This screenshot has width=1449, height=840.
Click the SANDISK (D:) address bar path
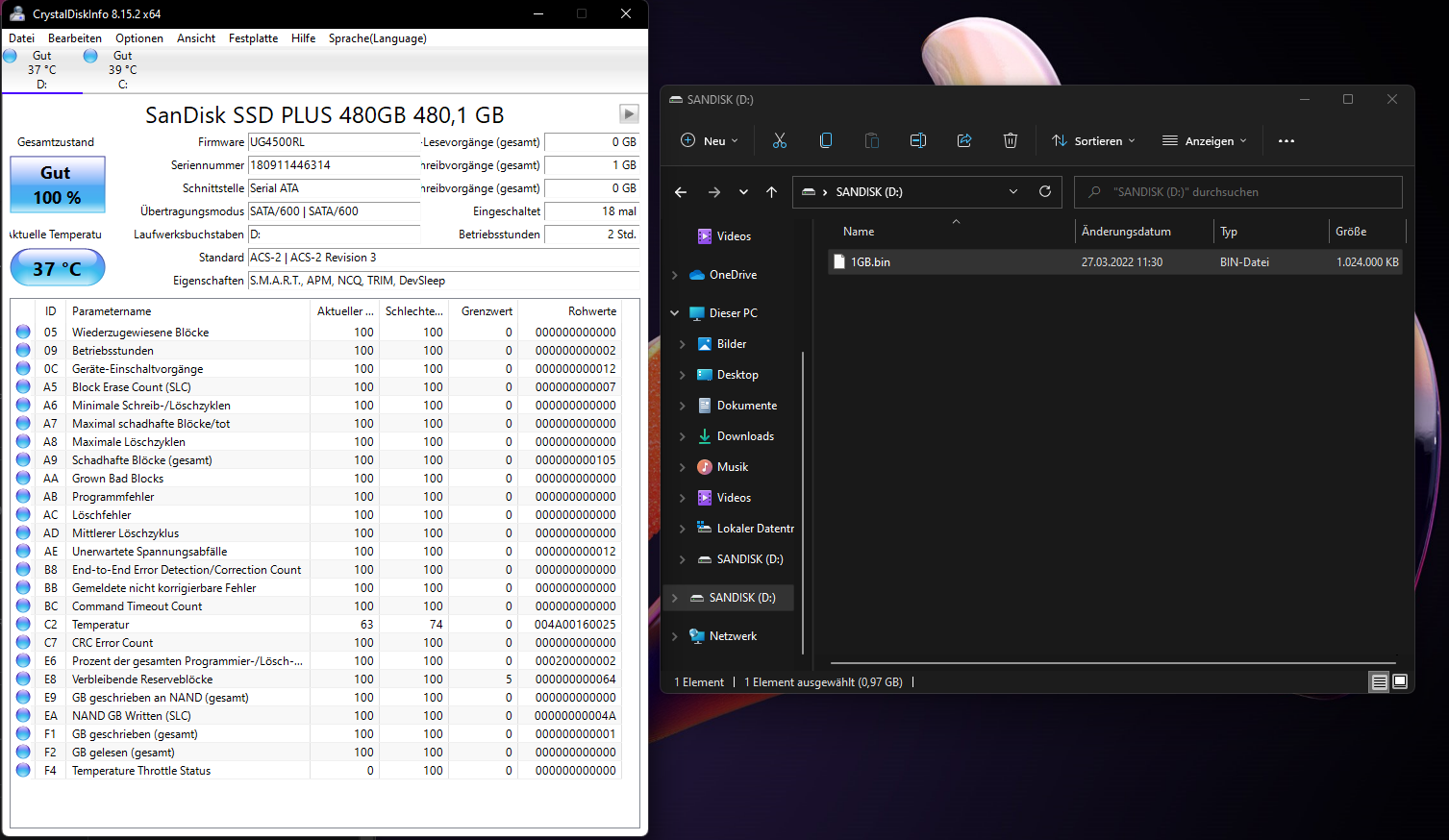869,192
